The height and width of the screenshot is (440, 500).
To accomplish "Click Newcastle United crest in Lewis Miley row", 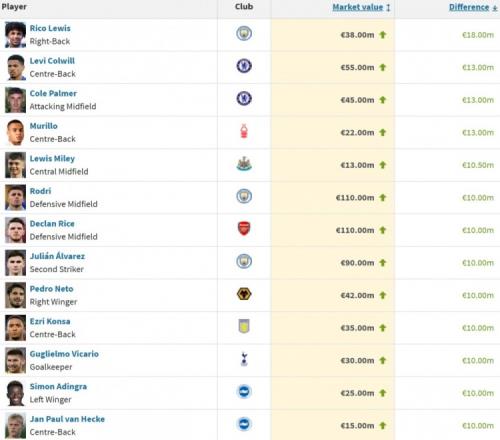I will click(x=244, y=164).
